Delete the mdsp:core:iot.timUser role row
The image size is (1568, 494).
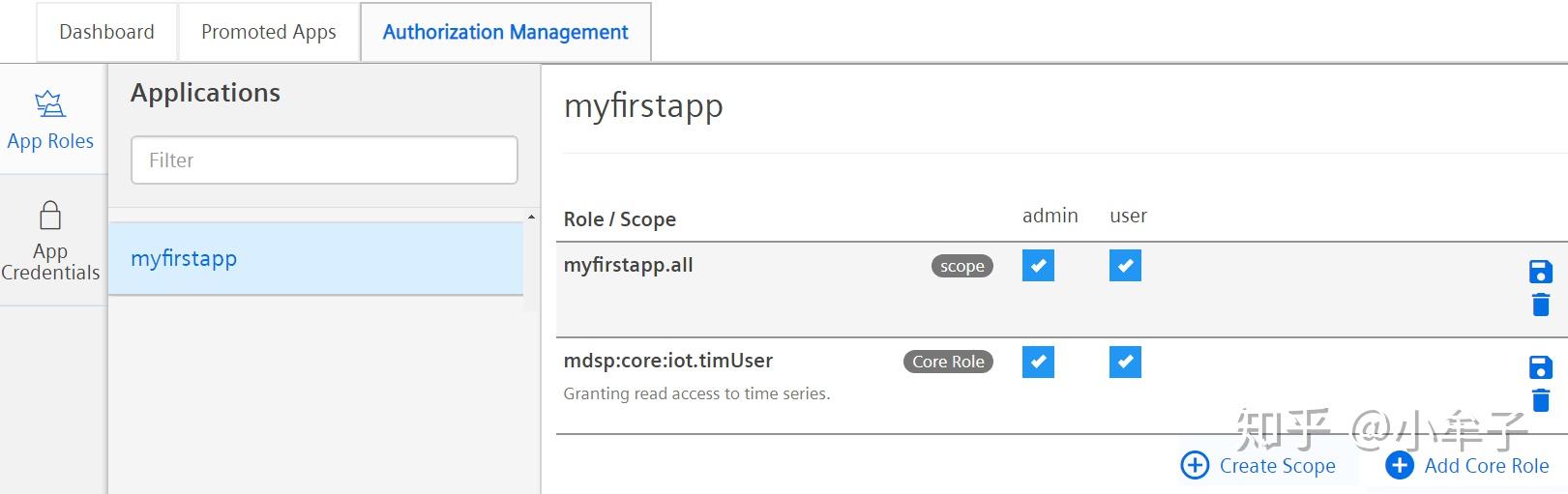1541,400
